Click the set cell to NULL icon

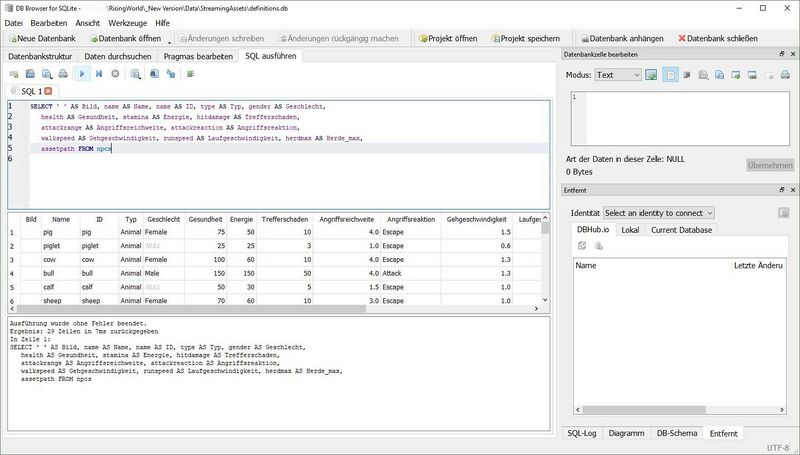(687, 75)
